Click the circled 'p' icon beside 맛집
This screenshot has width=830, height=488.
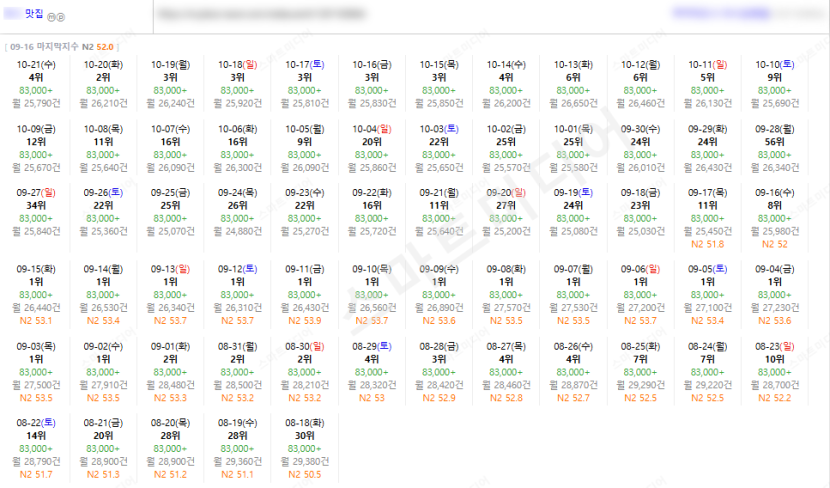click(x=60, y=17)
